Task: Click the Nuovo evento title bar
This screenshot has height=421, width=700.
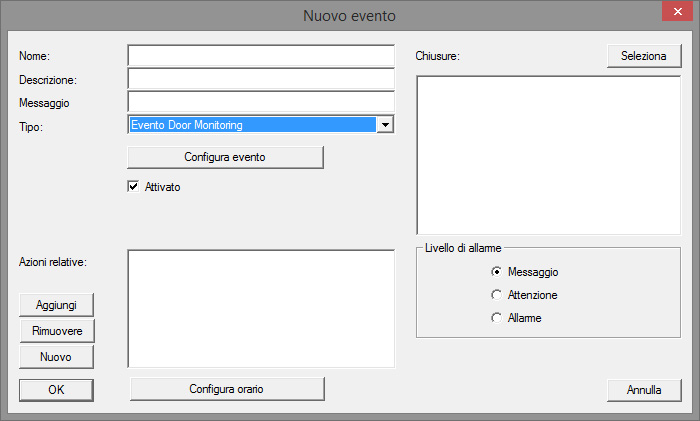Action: click(x=349, y=16)
